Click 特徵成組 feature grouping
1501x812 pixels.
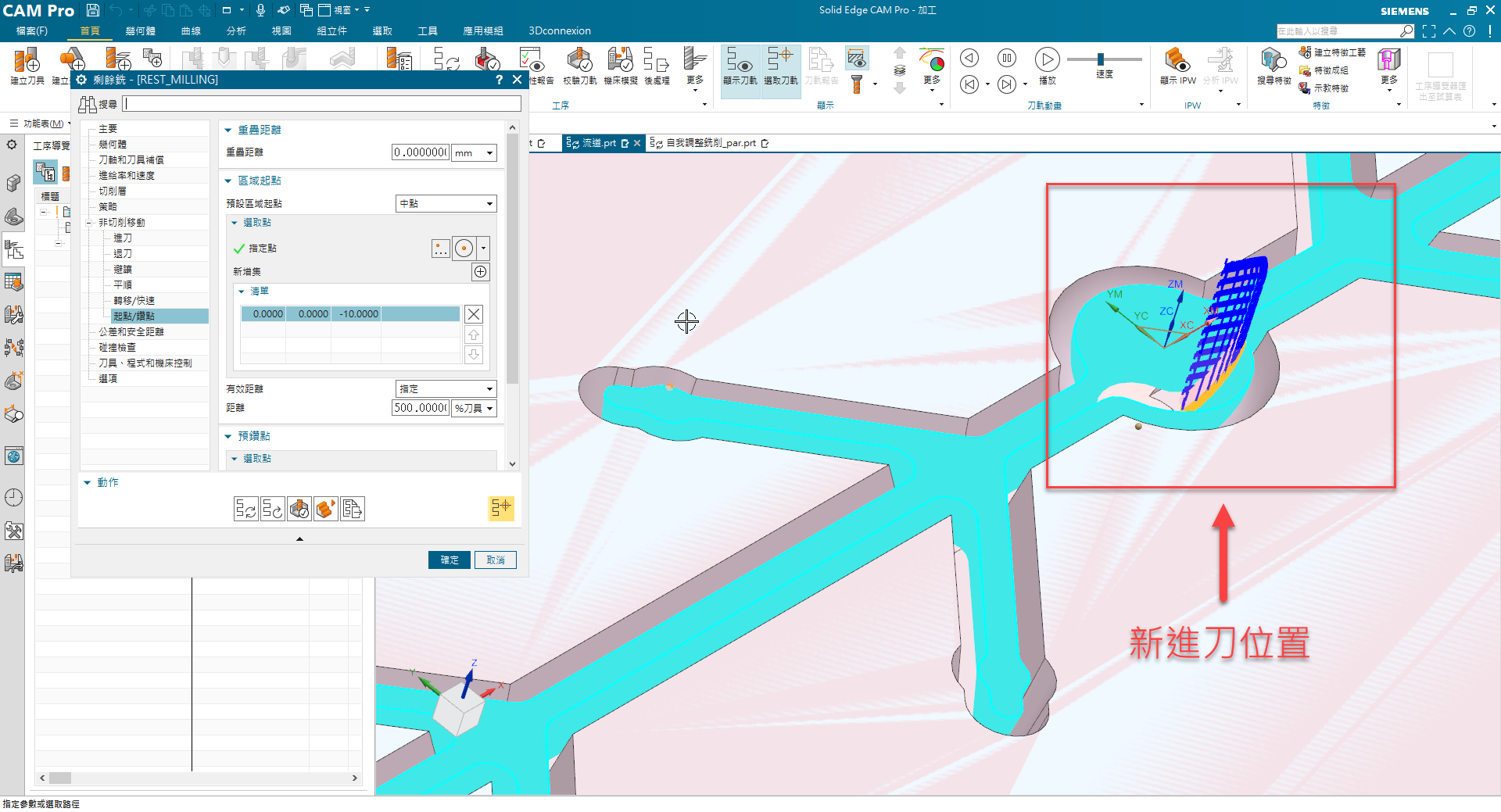click(1324, 70)
